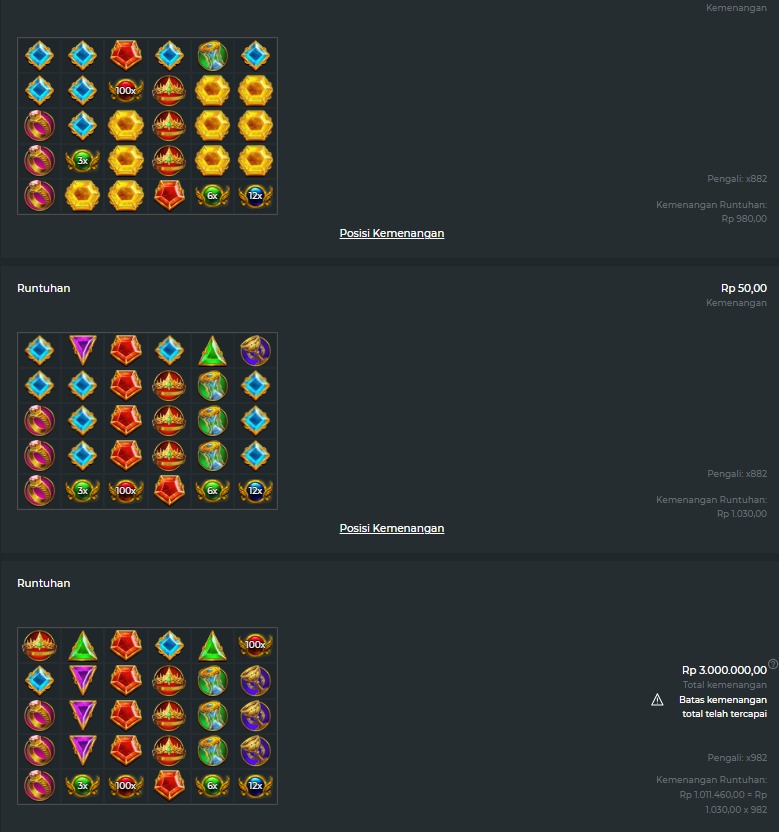This screenshot has height=832, width=779.
Task: Select the 3x green multiplier in the top grid
Action: point(82,160)
